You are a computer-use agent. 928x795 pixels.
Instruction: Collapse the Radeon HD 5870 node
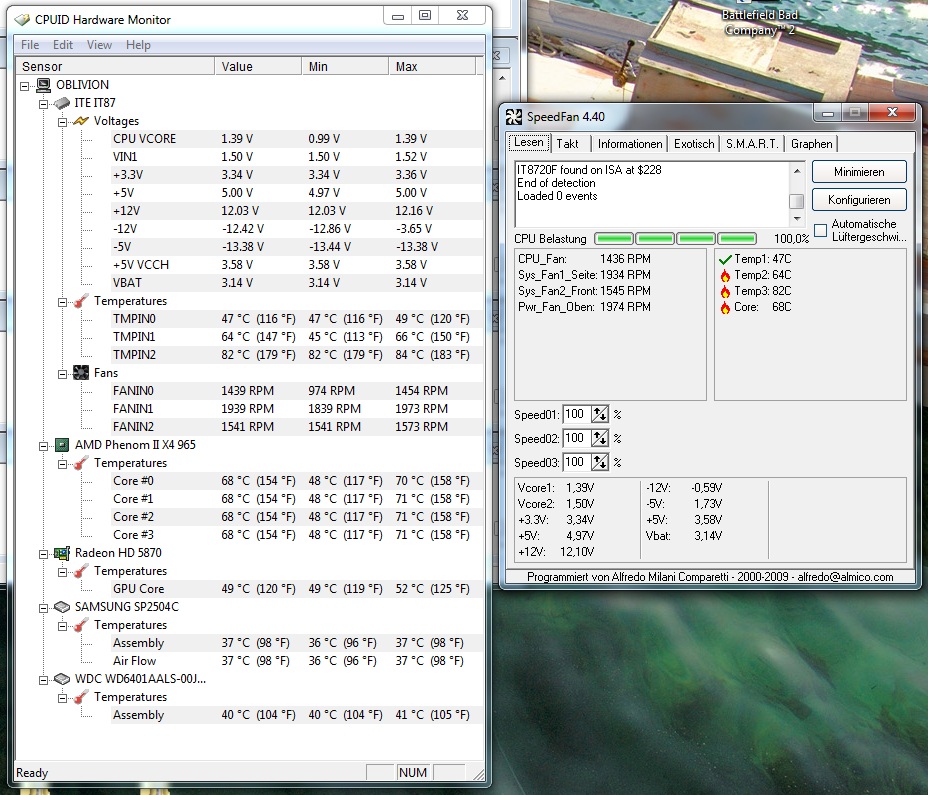coord(43,554)
